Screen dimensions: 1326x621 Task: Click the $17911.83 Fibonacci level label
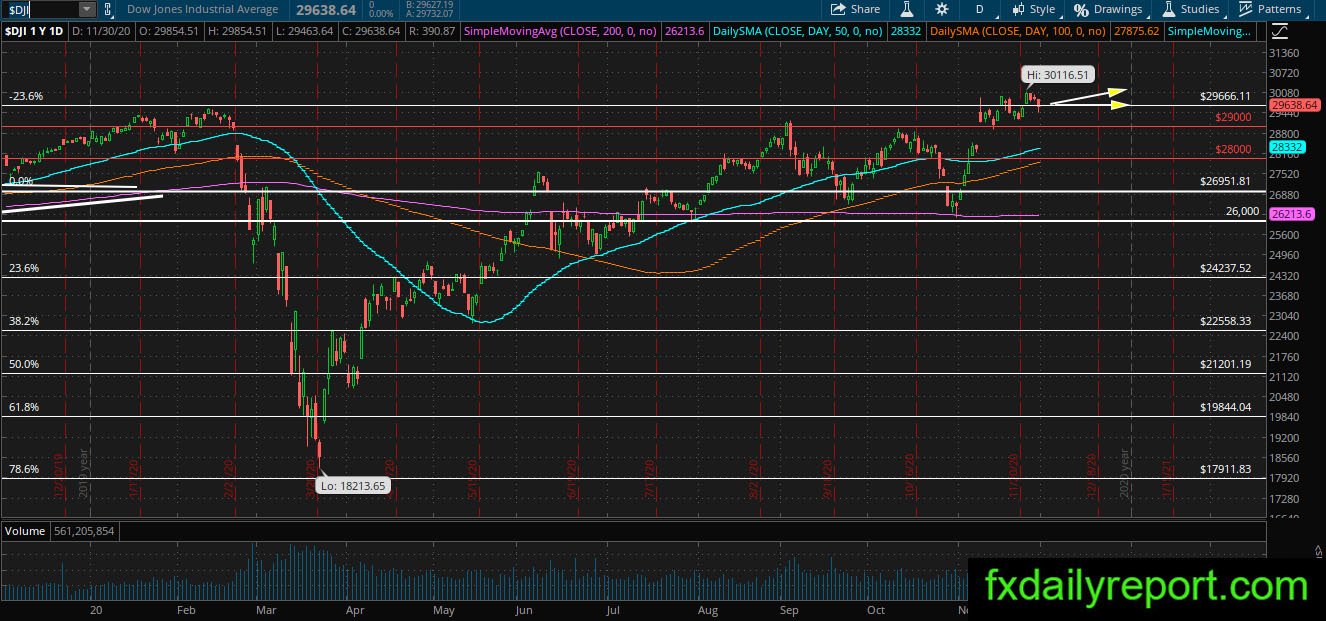(x=1225, y=468)
